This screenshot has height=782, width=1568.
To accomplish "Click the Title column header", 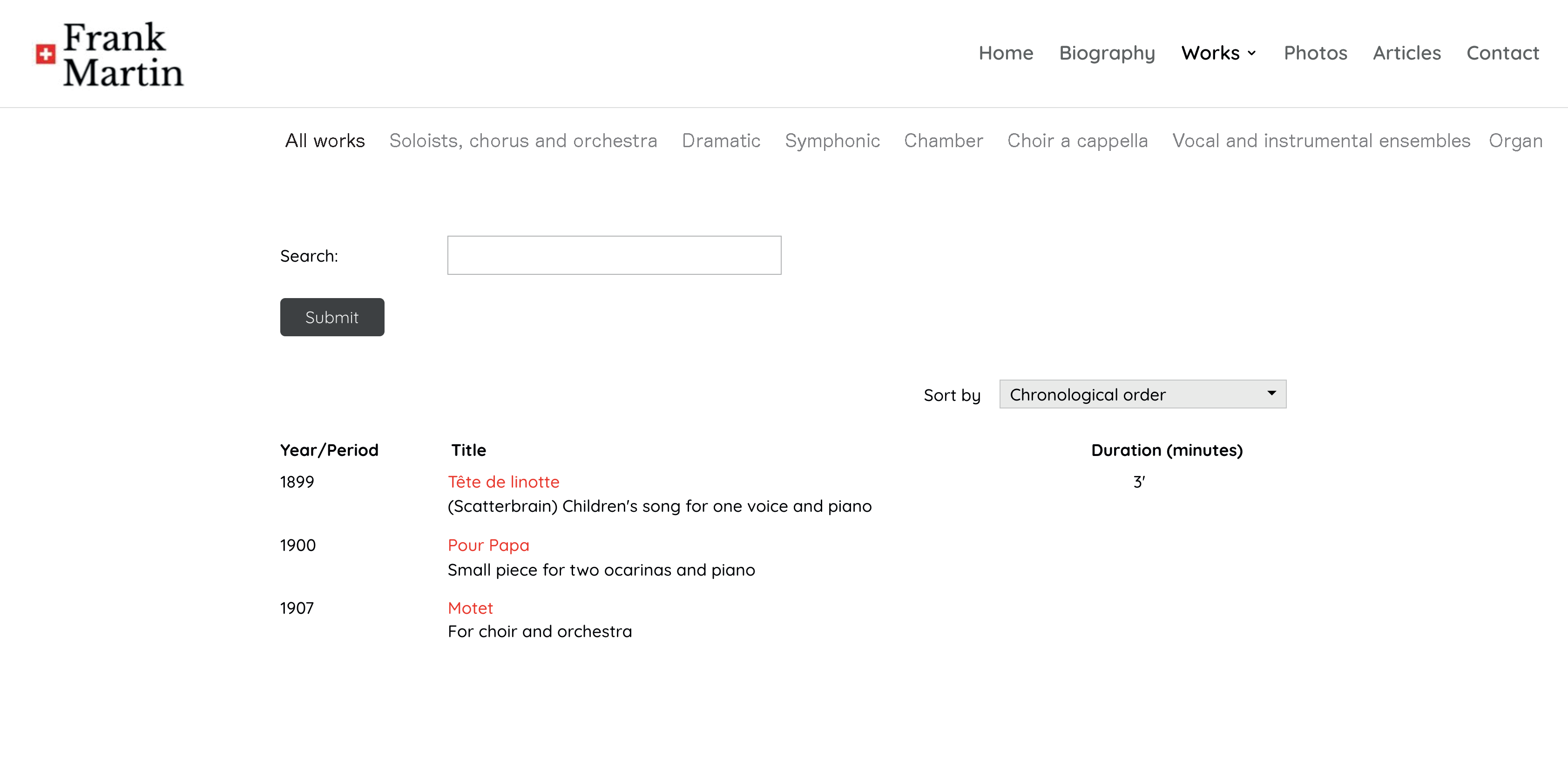I will (x=469, y=450).
